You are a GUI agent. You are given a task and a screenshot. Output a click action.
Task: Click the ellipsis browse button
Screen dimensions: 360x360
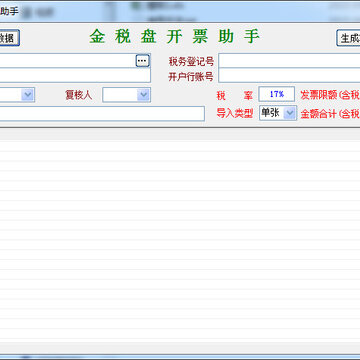tap(142, 61)
